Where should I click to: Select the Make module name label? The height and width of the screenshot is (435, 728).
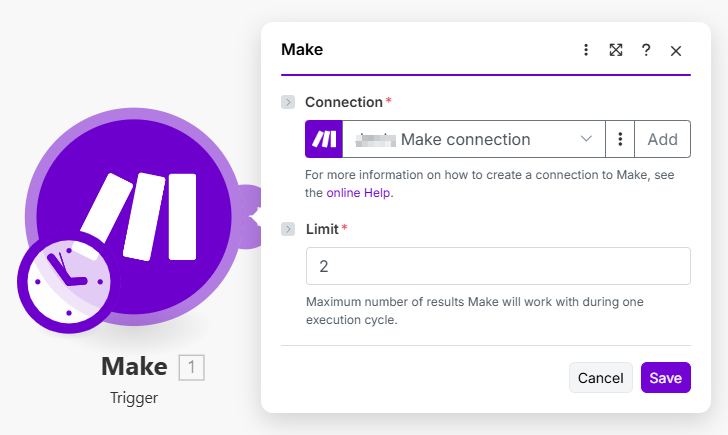coord(135,367)
